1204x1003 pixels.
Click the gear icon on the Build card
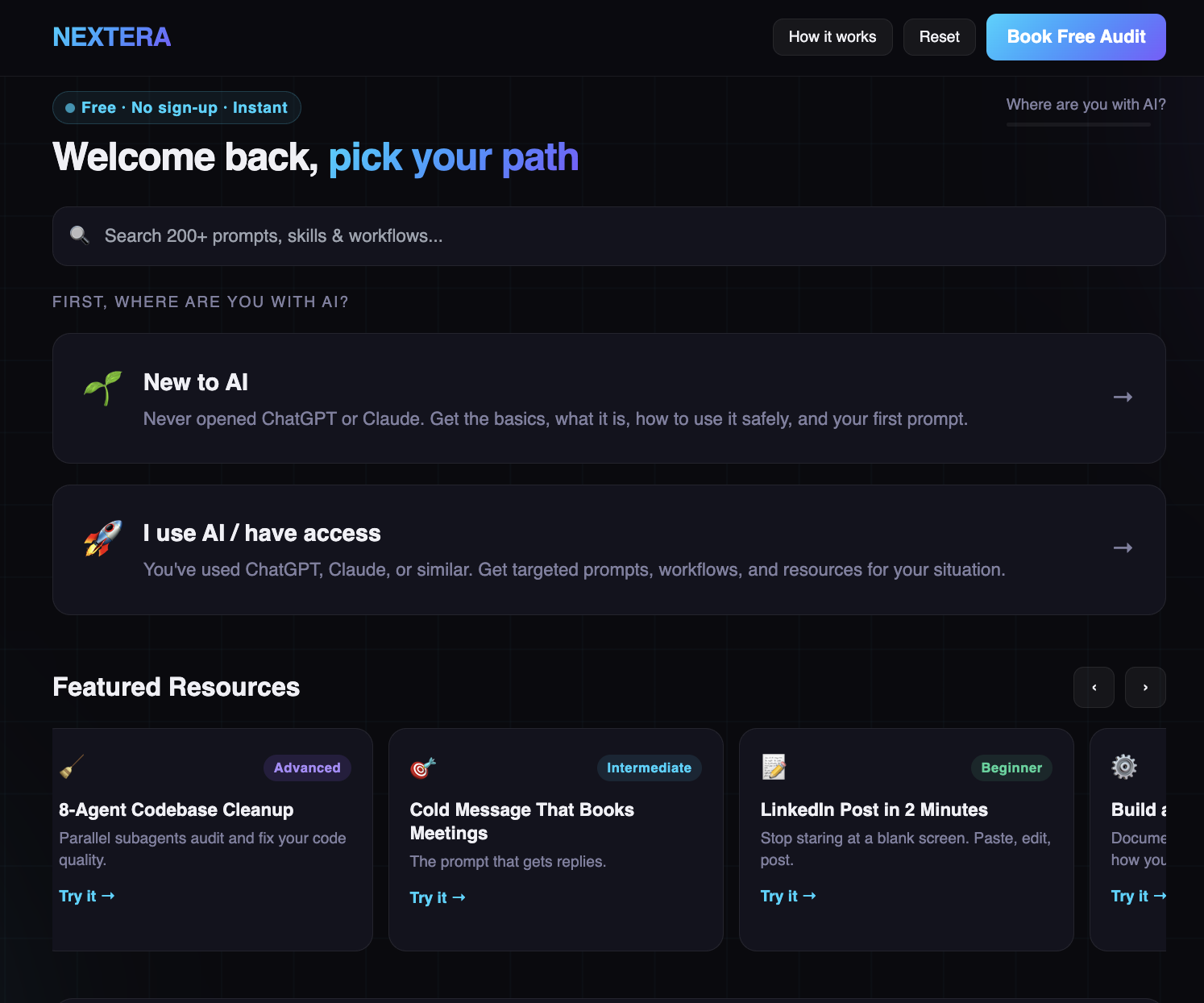click(x=1124, y=767)
